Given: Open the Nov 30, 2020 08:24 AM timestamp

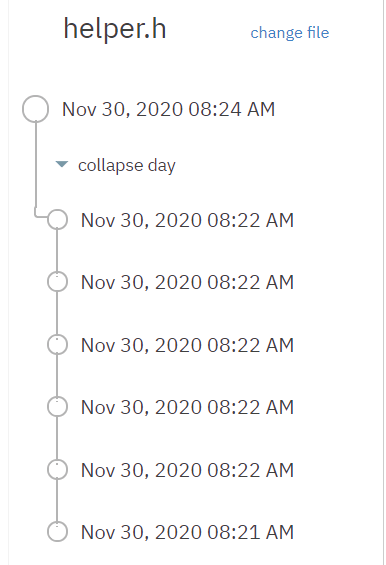Looking at the screenshot, I should click(168, 109).
